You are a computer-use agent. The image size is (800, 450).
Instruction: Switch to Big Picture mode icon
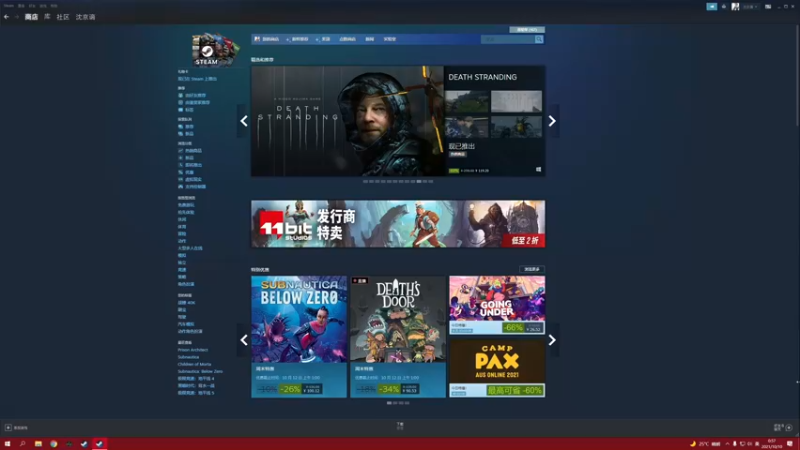(x=768, y=7)
